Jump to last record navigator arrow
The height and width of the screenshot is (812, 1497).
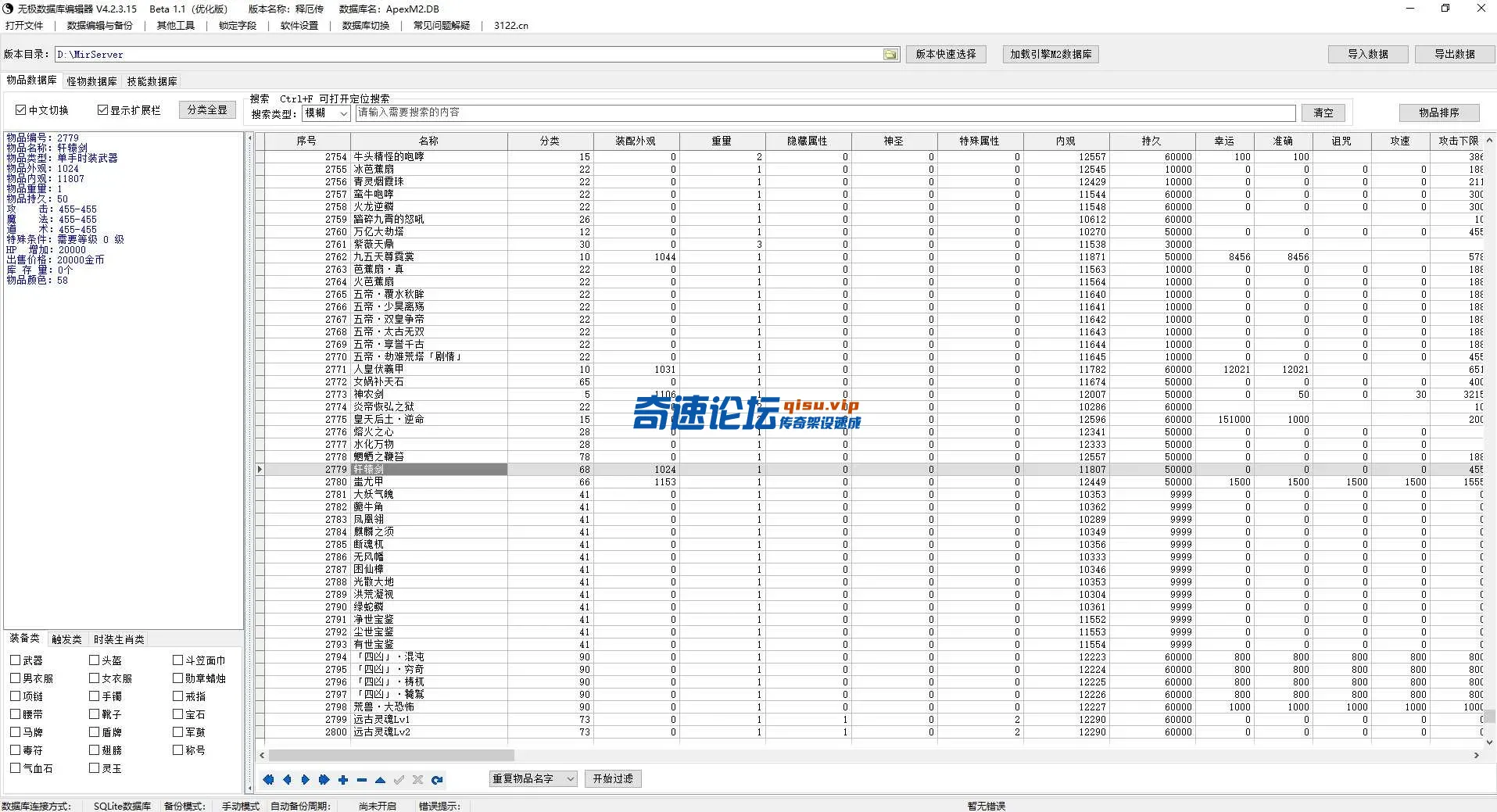tap(324, 779)
